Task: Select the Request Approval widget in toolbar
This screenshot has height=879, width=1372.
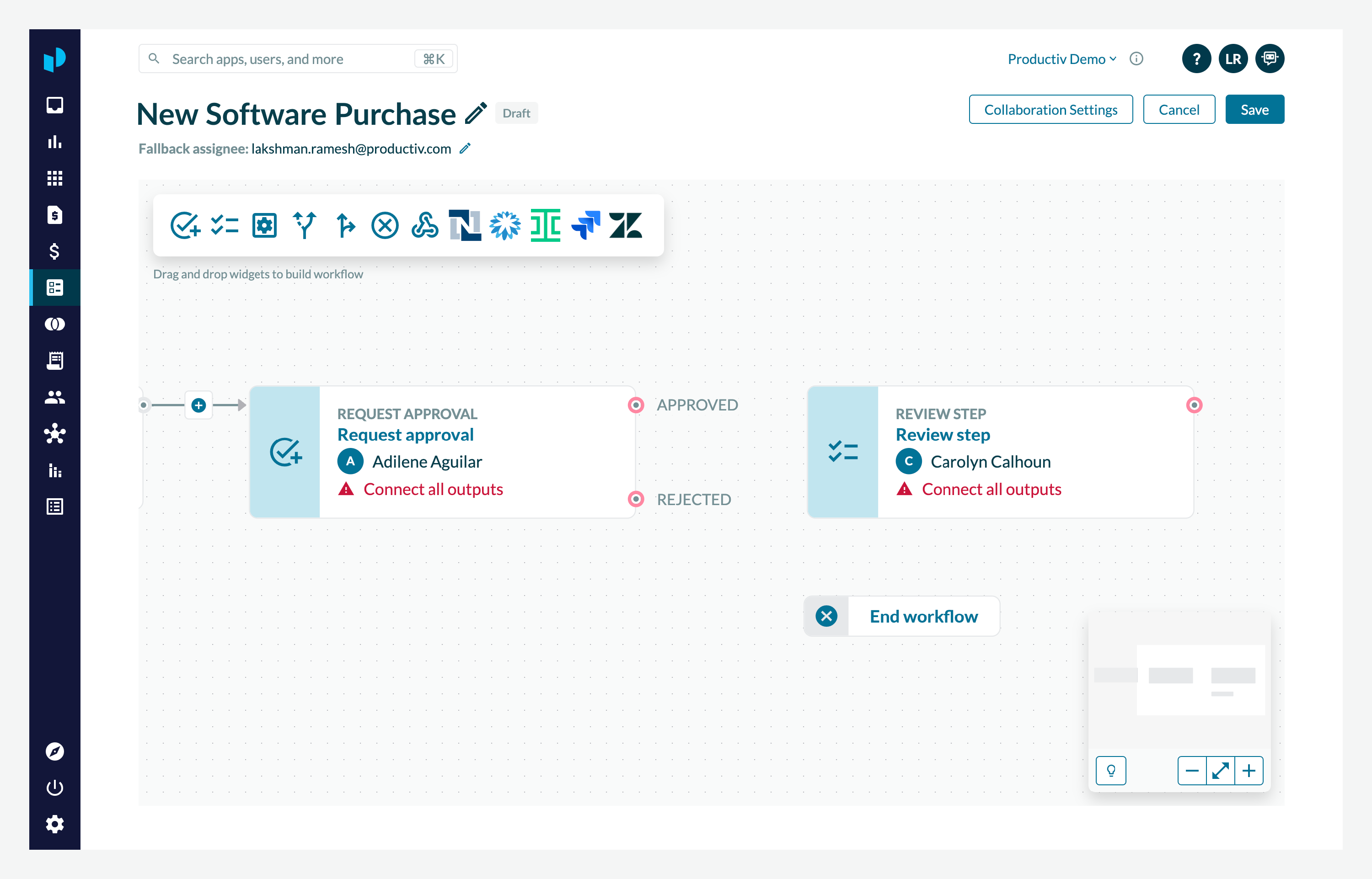Action: tap(185, 225)
